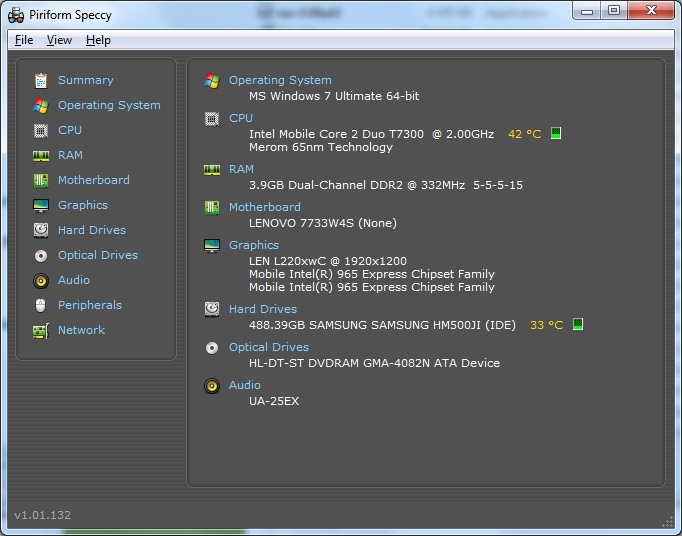This screenshot has width=682, height=536.
Task: Click the Optical Drives disc icon in the summary pane
Action: point(212,348)
